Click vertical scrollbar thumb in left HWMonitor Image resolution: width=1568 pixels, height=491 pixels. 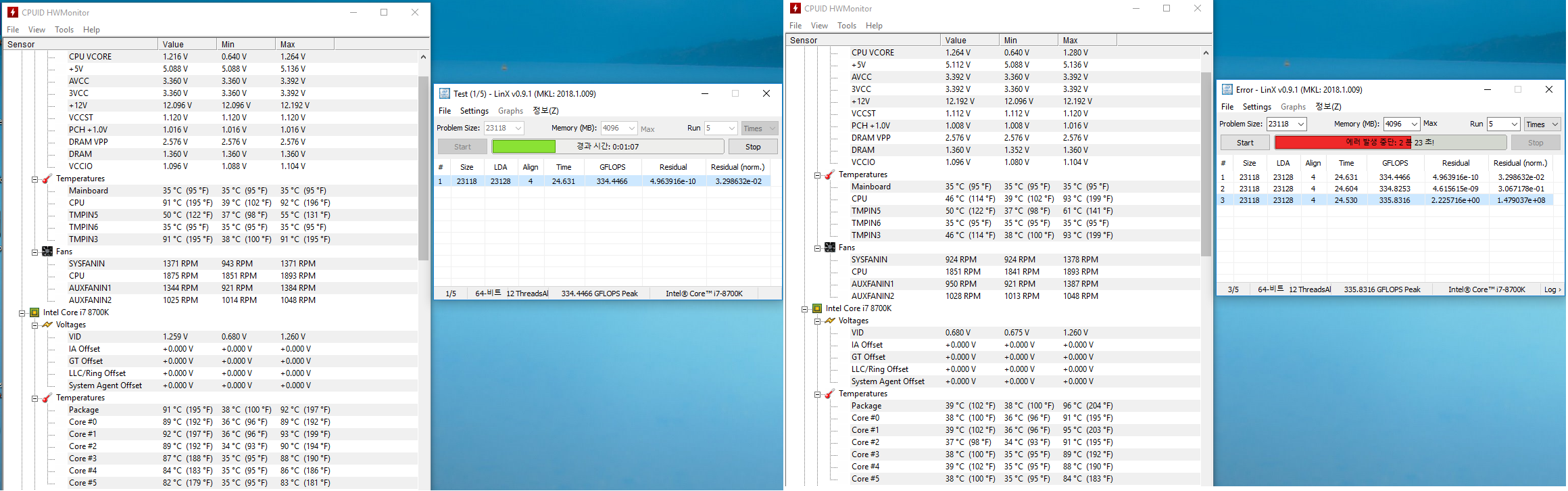[x=424, y=168]
